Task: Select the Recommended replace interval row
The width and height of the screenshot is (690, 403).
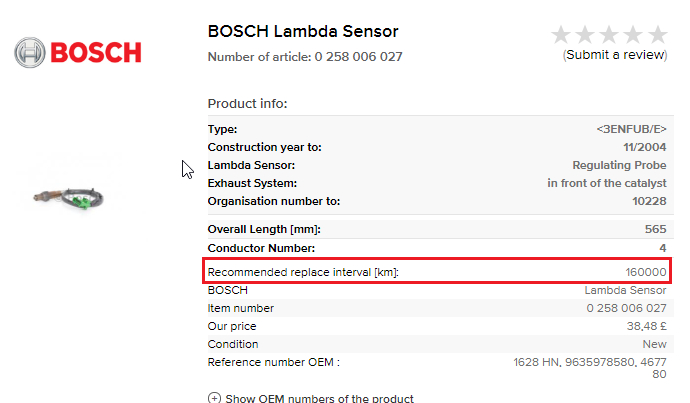Action: (x=437, y=272)
